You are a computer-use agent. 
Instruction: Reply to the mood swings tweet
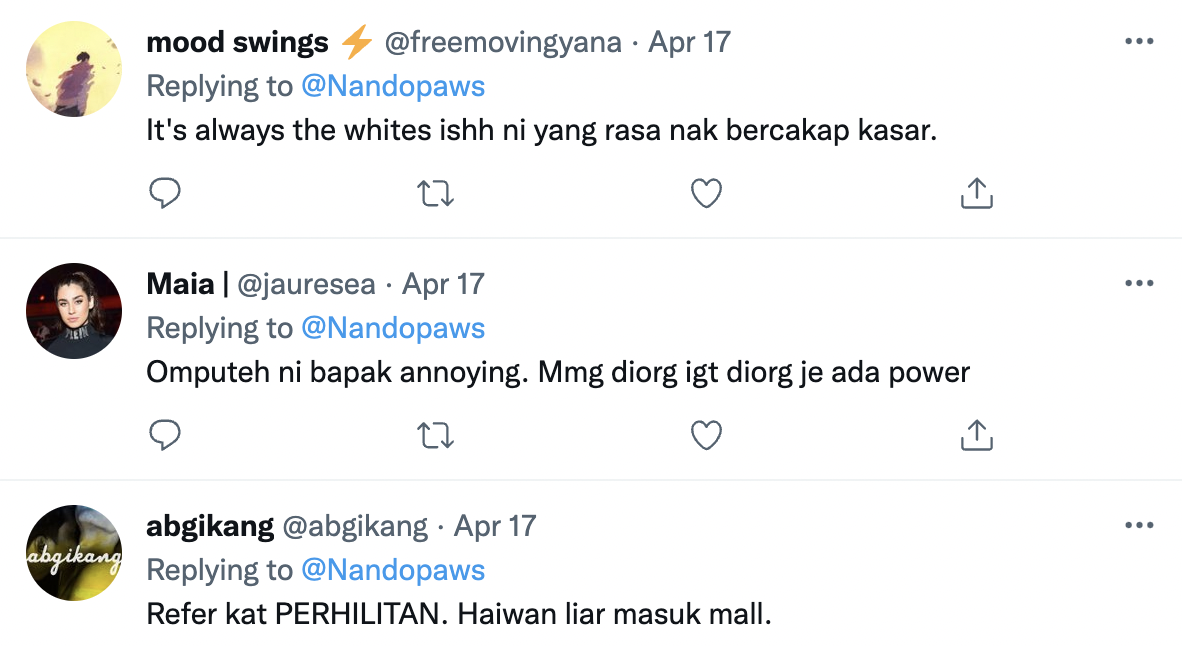(164, 192)
